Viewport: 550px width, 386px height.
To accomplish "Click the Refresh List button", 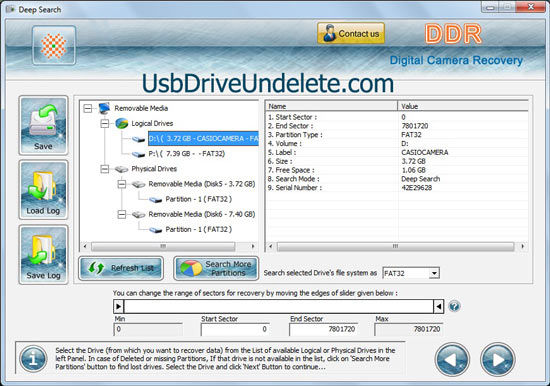I will tap(121, 268).
